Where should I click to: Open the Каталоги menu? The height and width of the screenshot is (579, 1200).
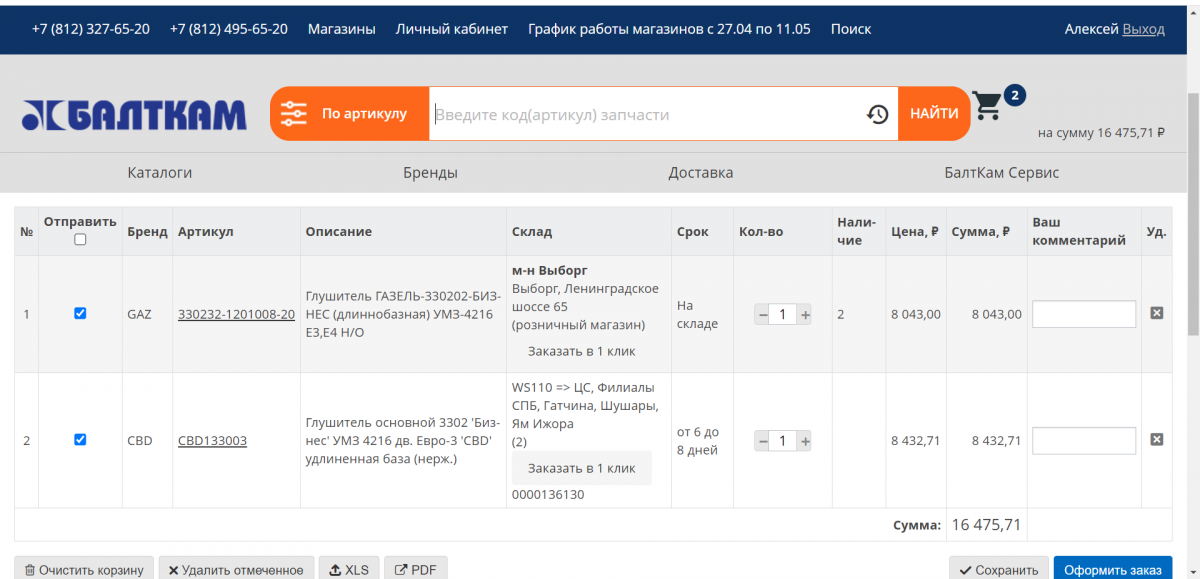160,172
